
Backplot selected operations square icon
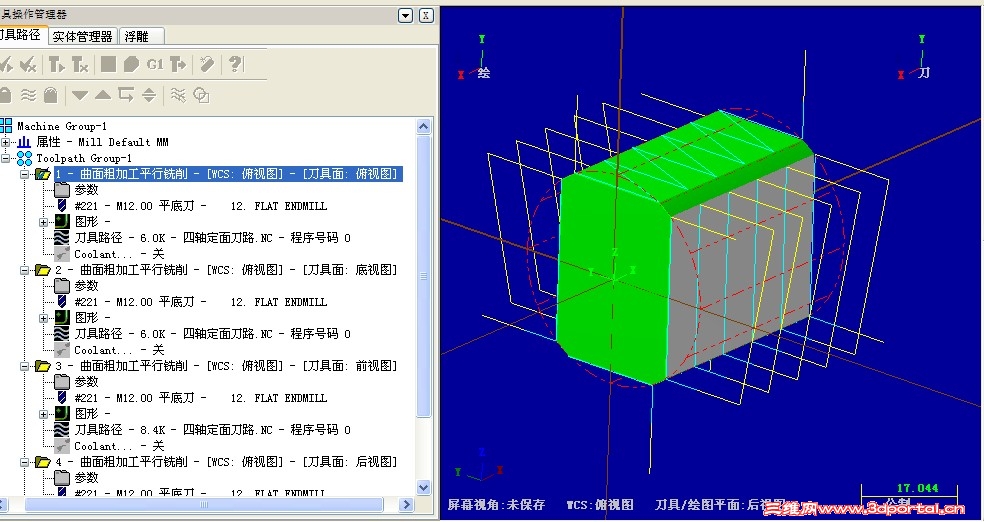109,64
